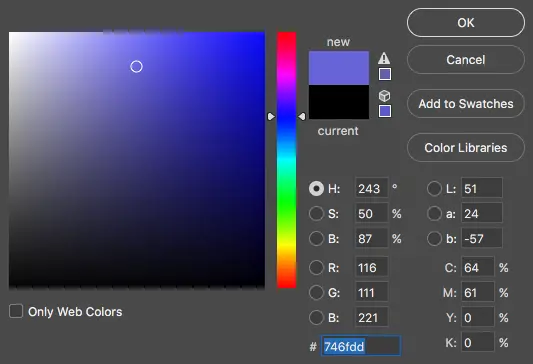Click the not-web-safe cube icon
The image size is (533, 364).
click(384, 96)
